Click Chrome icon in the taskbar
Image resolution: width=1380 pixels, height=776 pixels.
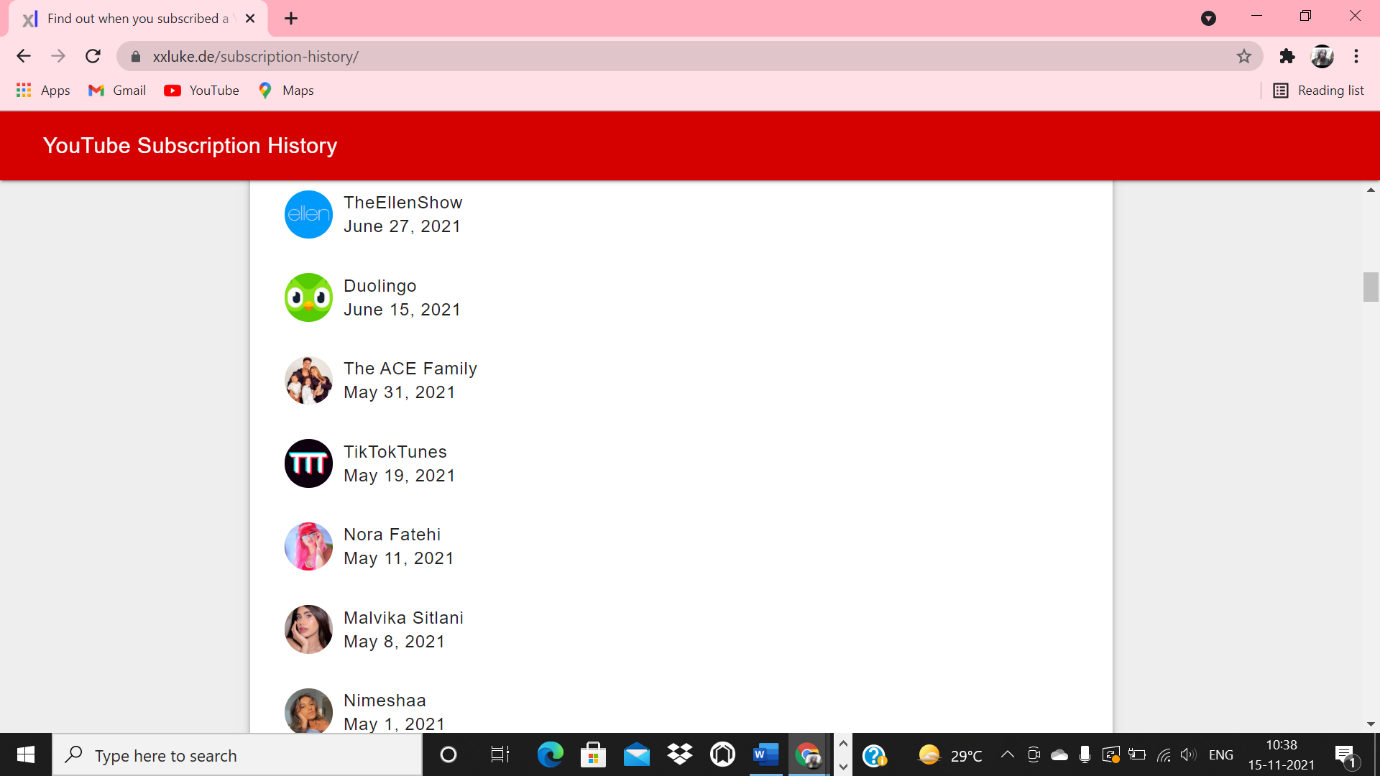coord(808,755)
